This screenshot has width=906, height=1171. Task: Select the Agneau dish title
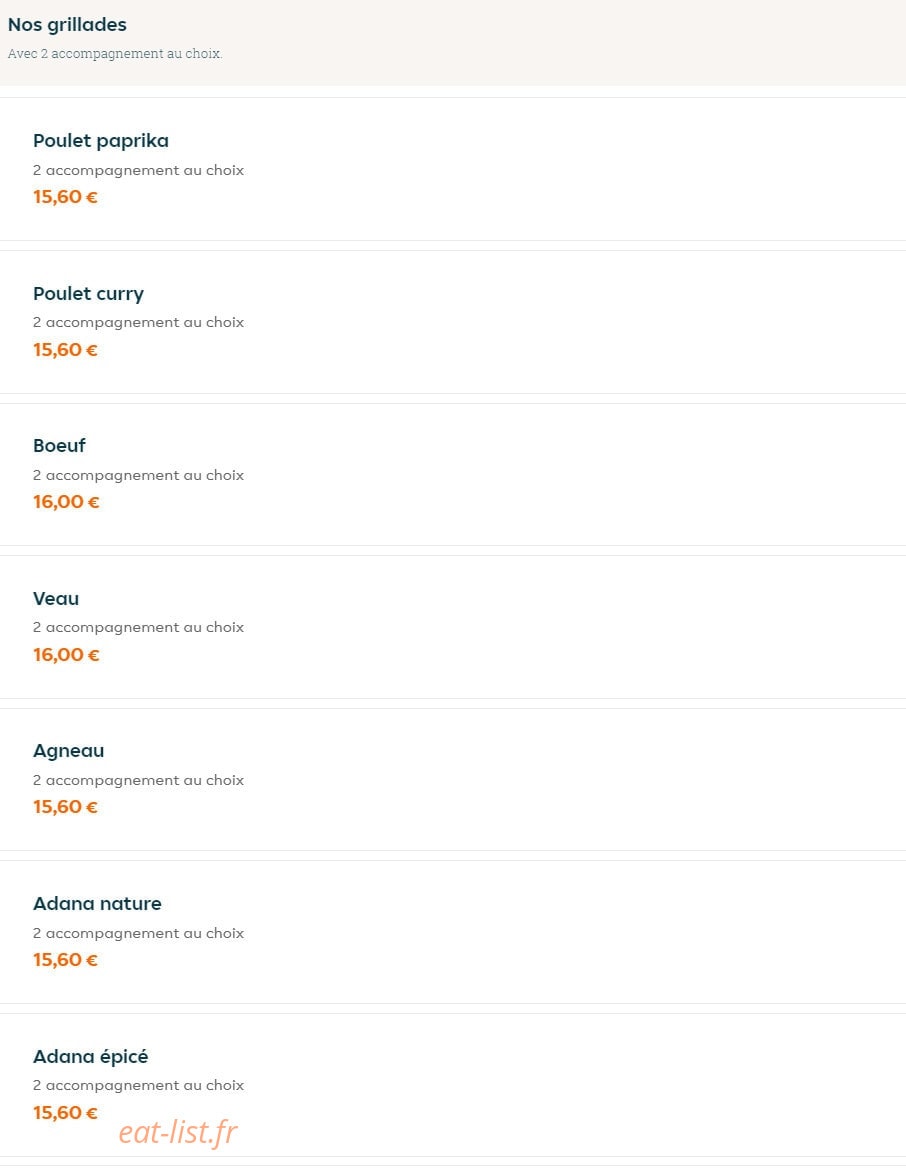point(69,751)
